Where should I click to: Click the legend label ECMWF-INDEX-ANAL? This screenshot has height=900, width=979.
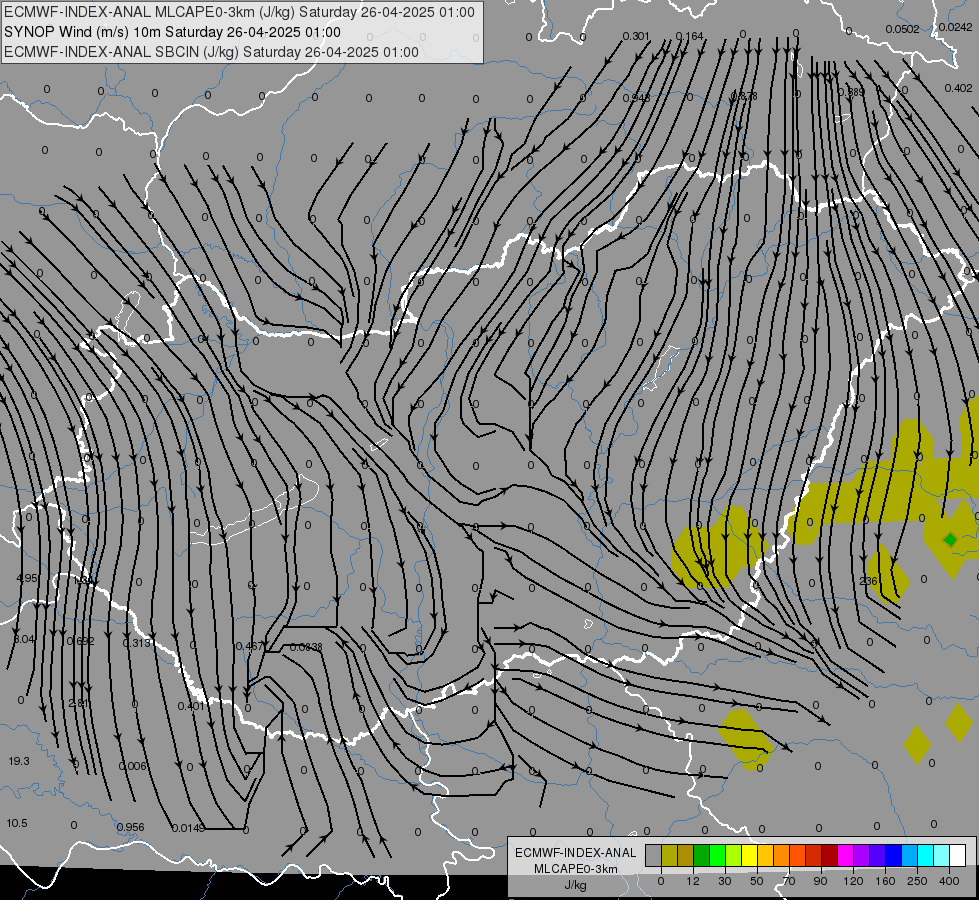pyautogui.click(x=576, y=853)
